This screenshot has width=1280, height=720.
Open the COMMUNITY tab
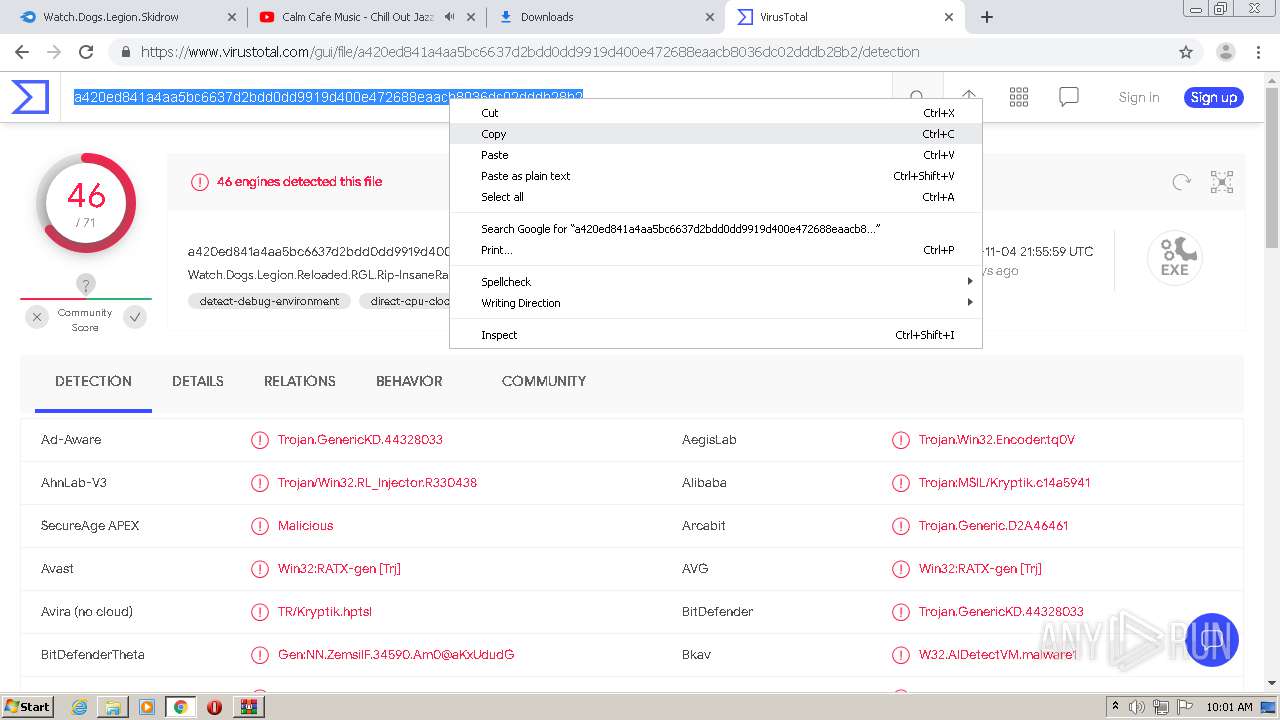(x=544, y=381)
